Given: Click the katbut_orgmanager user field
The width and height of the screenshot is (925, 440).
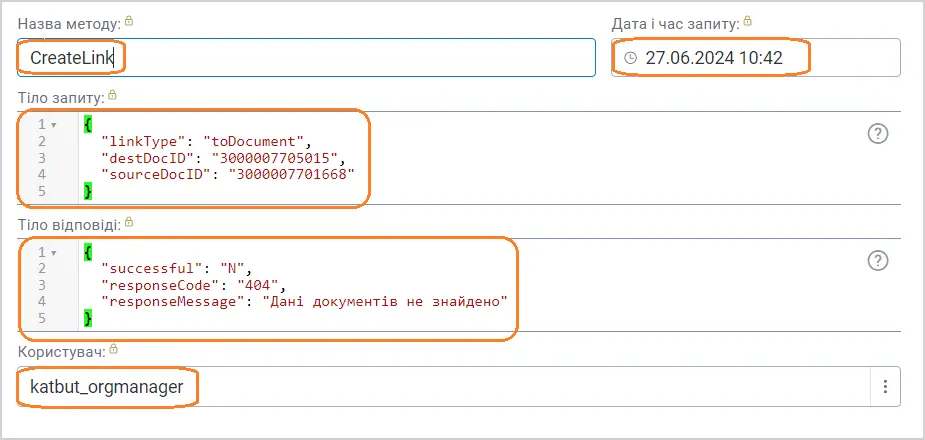Looking at the screenshot, I should pyautogui.click(x=400, y=386).
